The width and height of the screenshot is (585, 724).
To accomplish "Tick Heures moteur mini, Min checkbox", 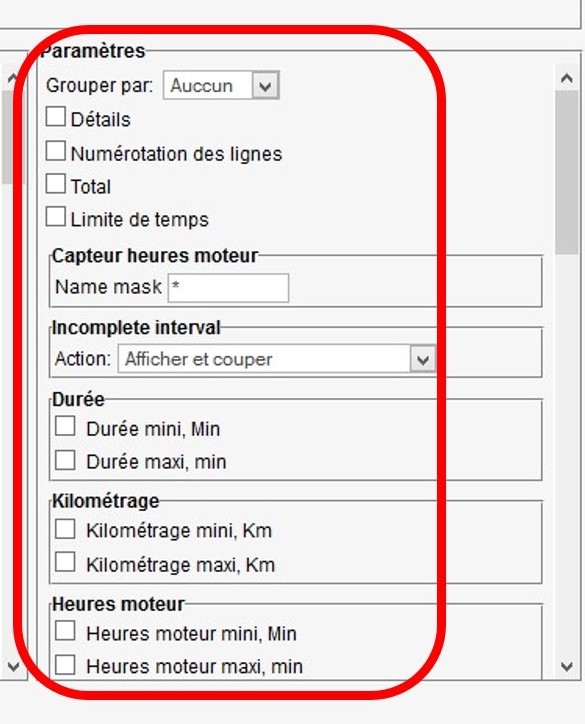I will pos(65,631).
